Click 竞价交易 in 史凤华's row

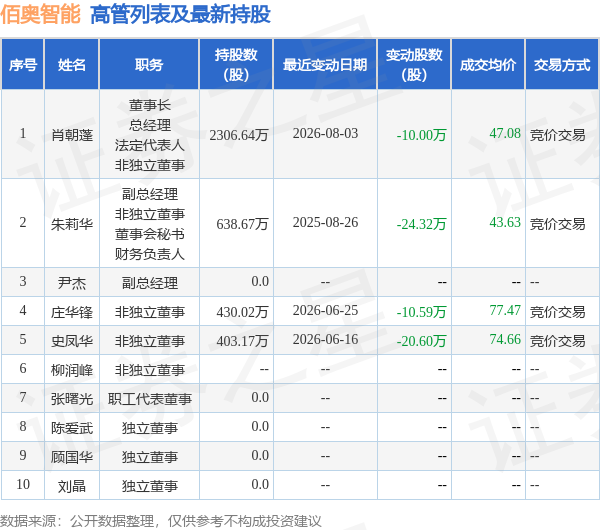point(558,341)
